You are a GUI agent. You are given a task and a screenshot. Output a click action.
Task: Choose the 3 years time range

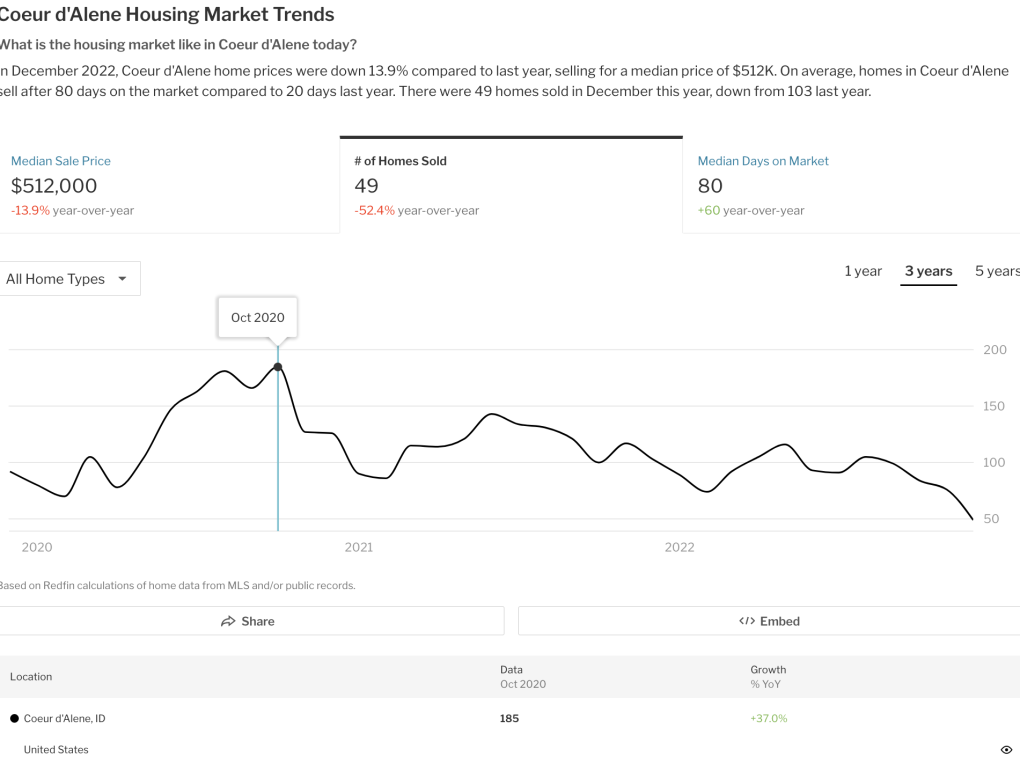coord(928,271)
